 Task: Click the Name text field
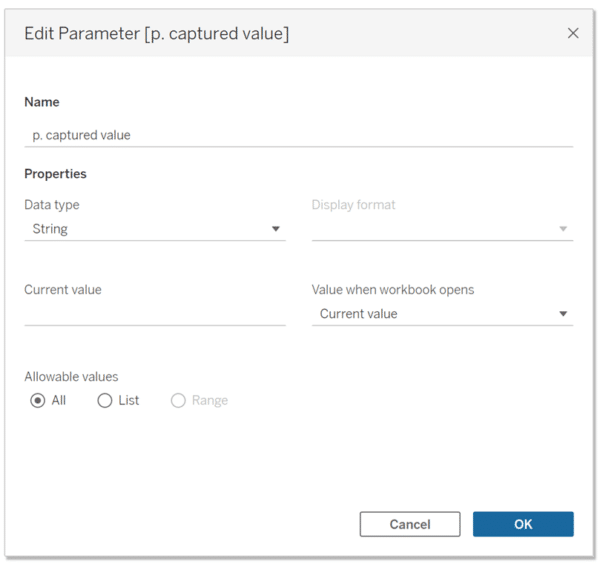(298, 135)
